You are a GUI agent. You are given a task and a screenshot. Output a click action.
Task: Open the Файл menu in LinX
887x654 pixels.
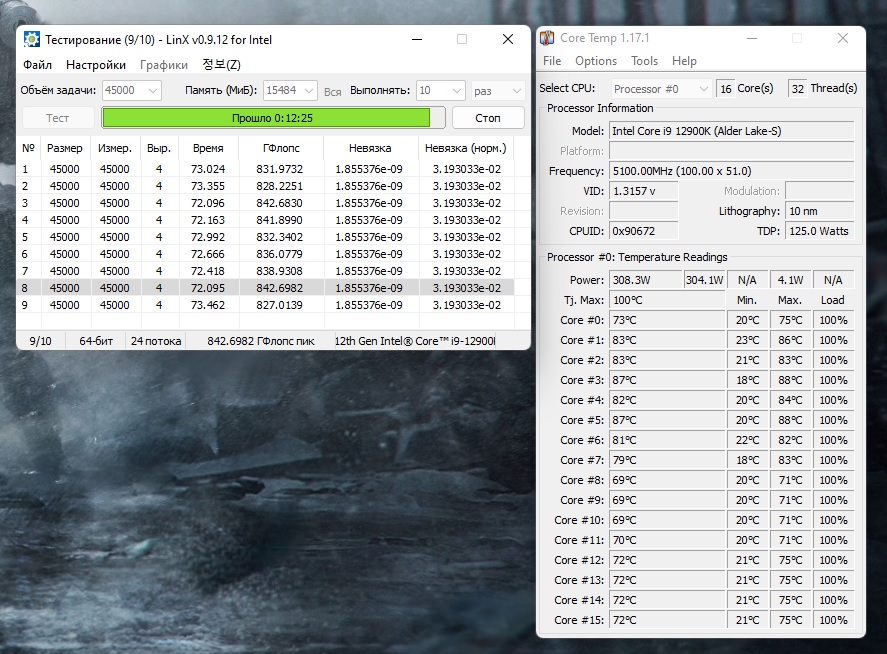tap(37, 65)
